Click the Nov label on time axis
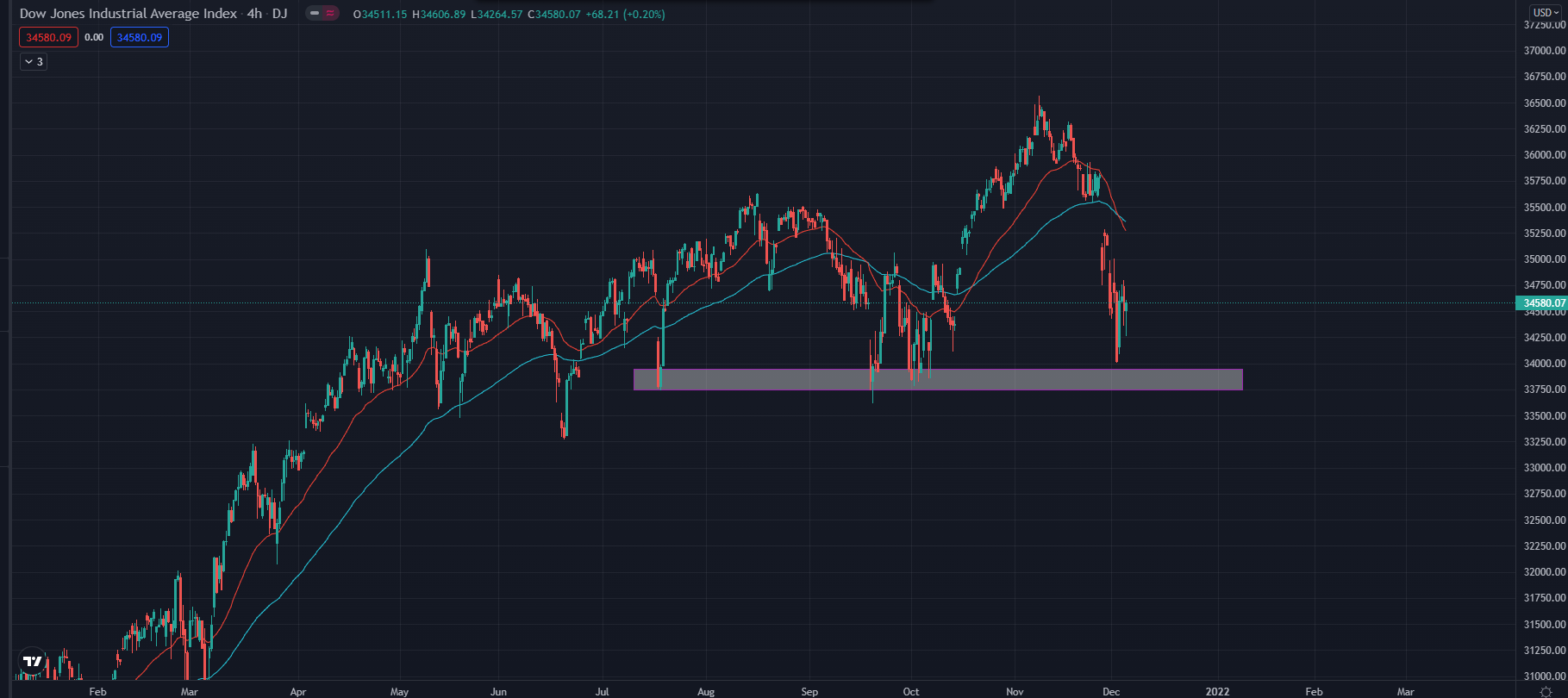 click(1015, 691)
